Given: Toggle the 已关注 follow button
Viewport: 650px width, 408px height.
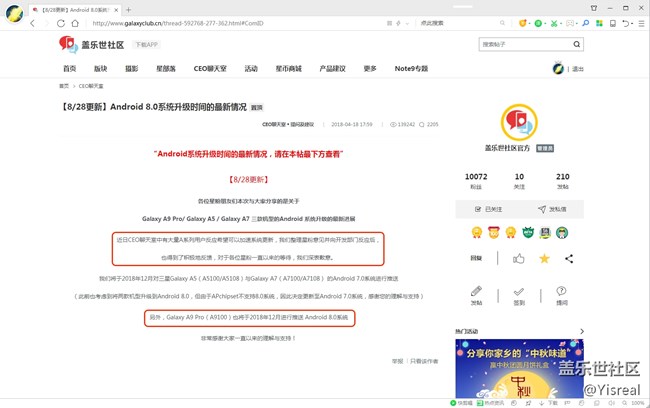Looking at the screenshot, I should 488,209.
